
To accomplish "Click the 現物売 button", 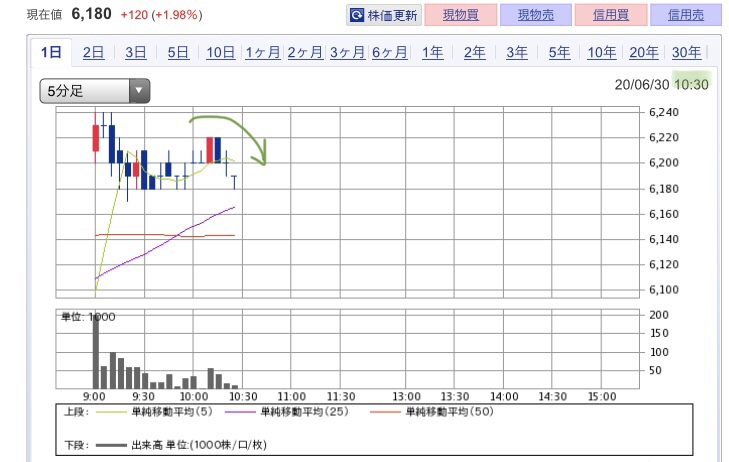I will (x=536, y=15).
